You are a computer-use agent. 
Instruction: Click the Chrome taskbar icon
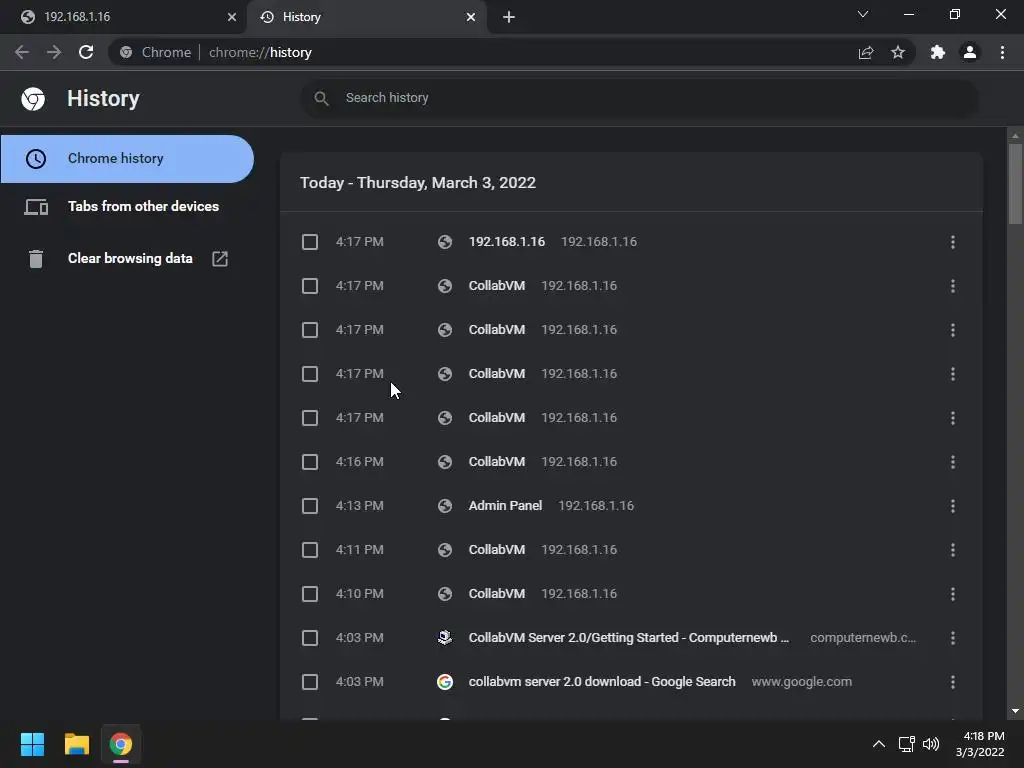pos(121,744)
